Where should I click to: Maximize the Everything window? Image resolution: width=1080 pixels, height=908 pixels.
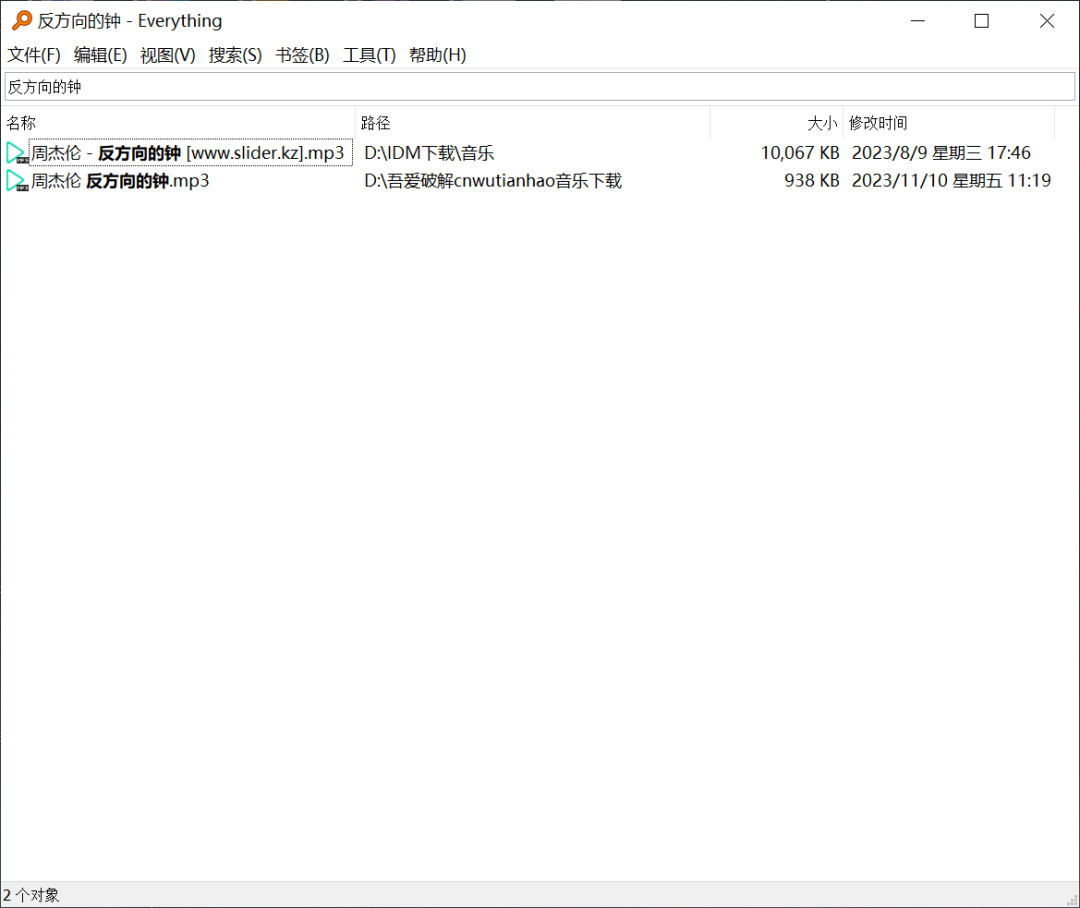tap(982, 21)
